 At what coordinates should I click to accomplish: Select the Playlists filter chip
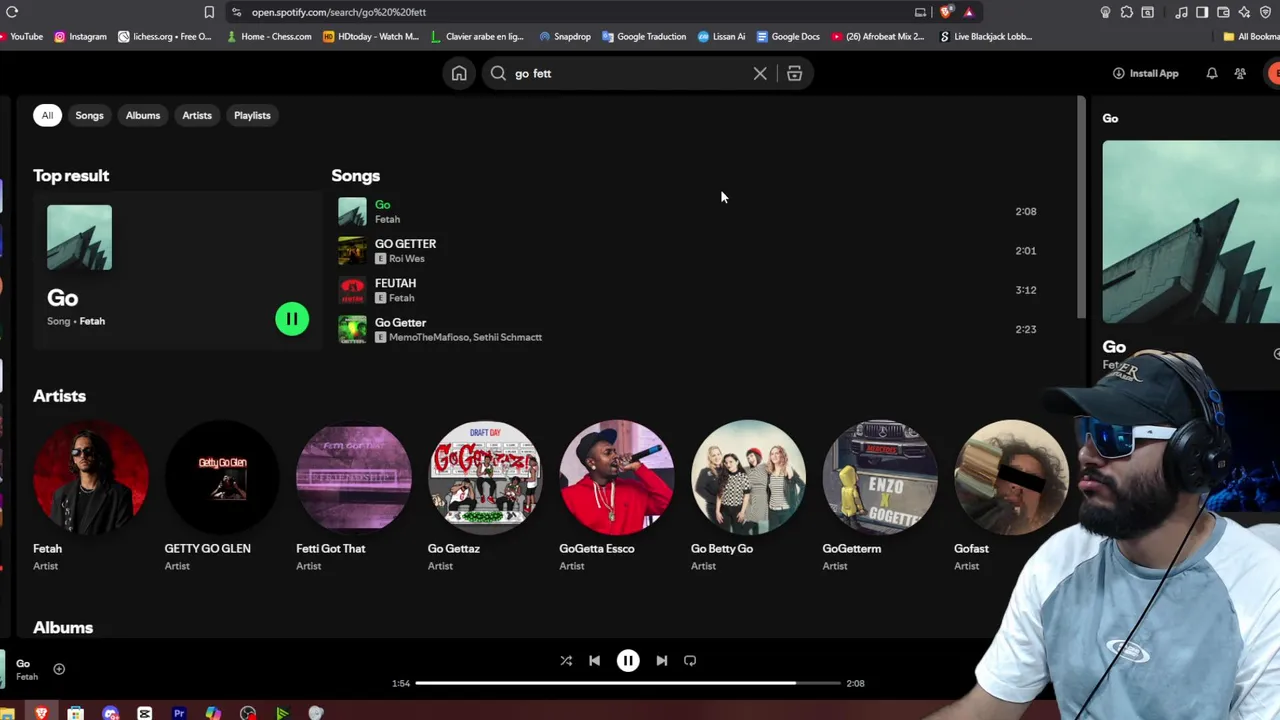252,115
